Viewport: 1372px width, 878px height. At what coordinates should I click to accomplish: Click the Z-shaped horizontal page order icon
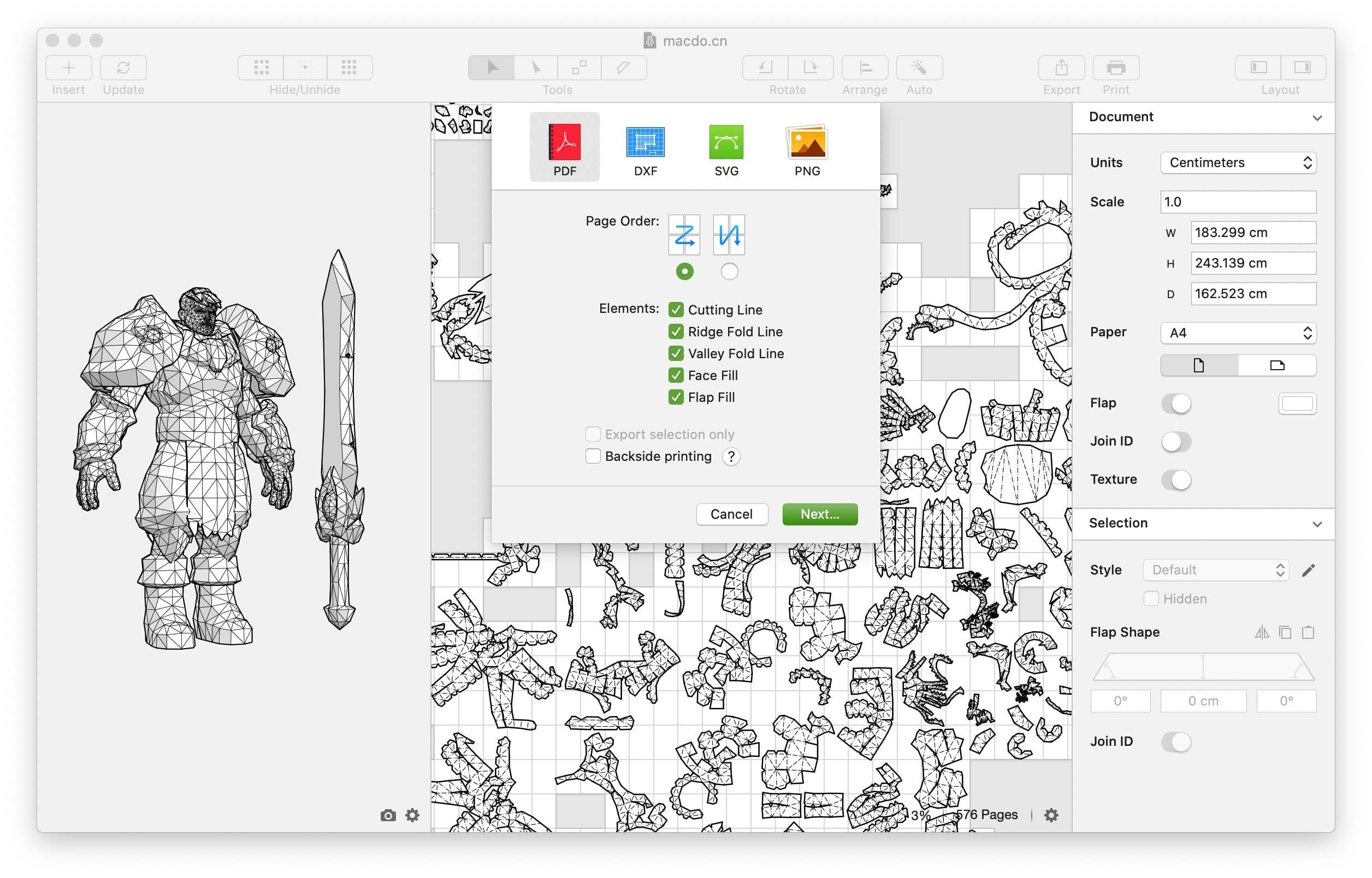pyautogui.click(x=684, y=234)
